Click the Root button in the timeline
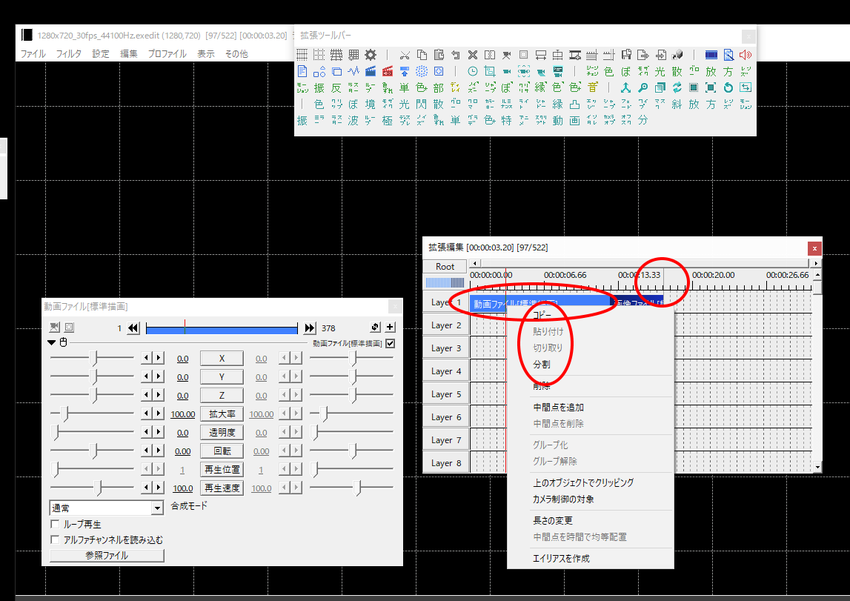This screenshot has width=850, height=601. click(x=445, y=266)
